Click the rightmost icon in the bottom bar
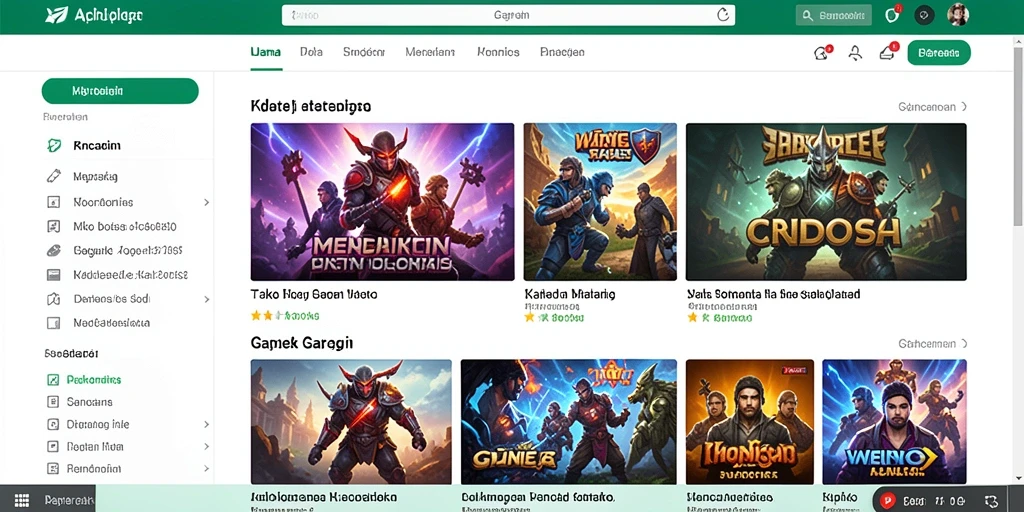The image size is (1024, 512). pyautogui.click(x=990, y=501)
